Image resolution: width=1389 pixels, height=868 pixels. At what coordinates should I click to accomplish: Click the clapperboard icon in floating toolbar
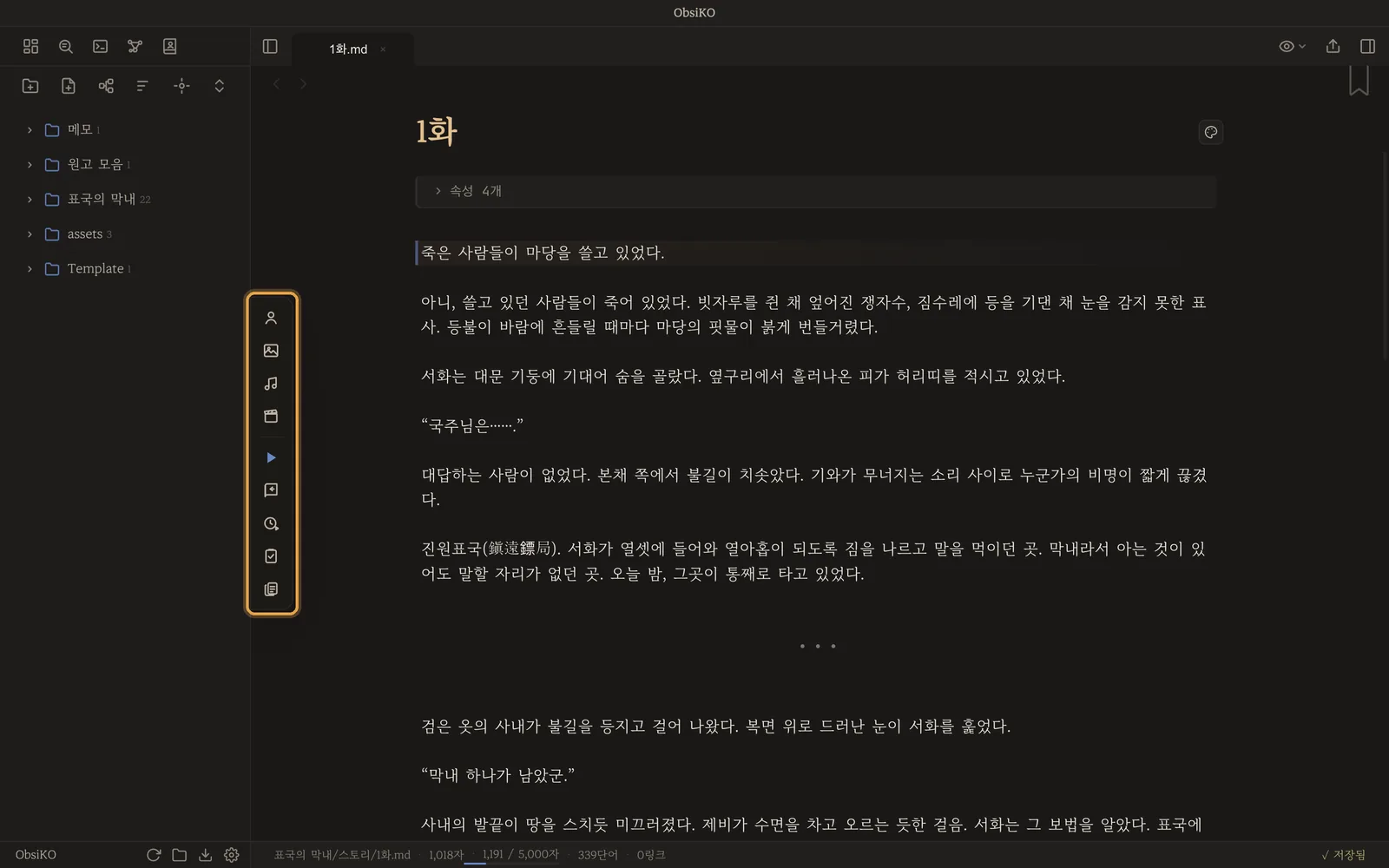point(271,417)
